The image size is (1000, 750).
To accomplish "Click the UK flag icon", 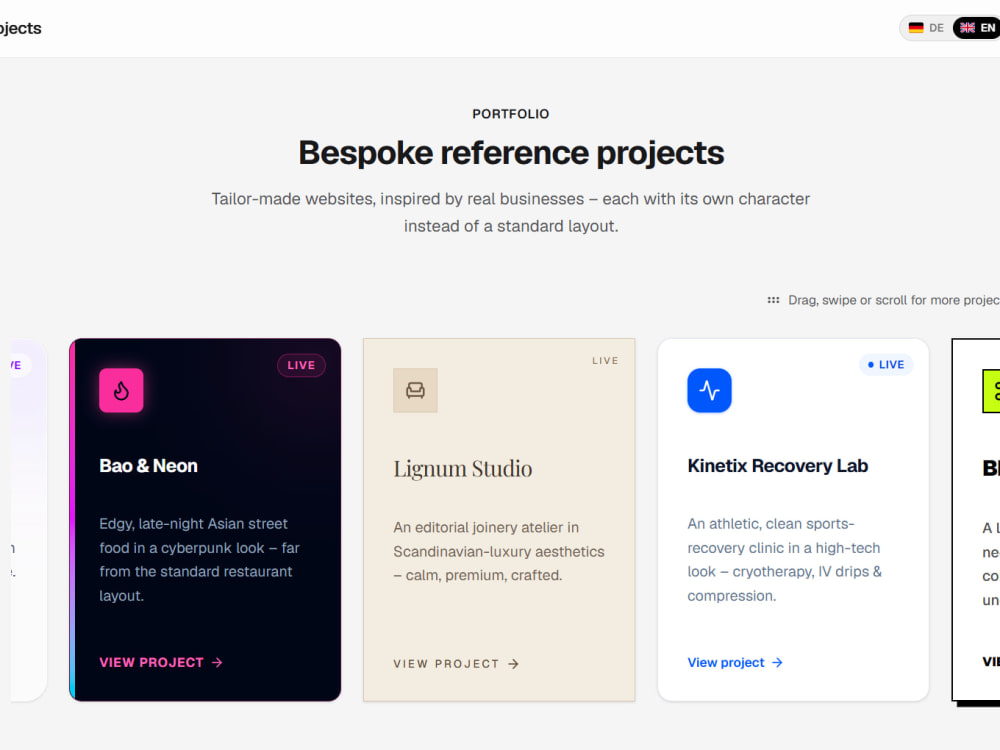I will [x=967, y=28].
